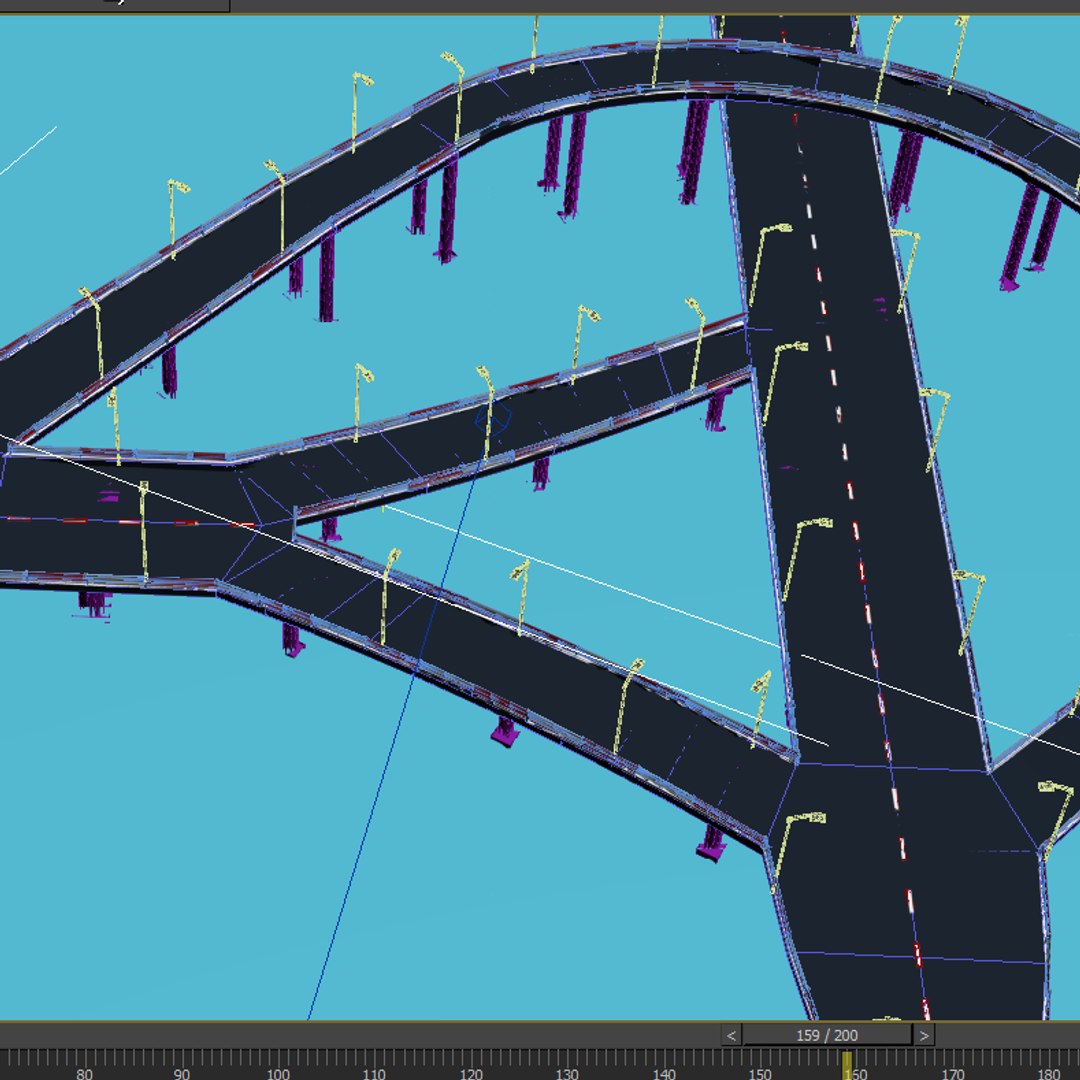Click the yellow current-frame marker on the track bar
Screen dimensions: 1080x1080
[847, 1065]
